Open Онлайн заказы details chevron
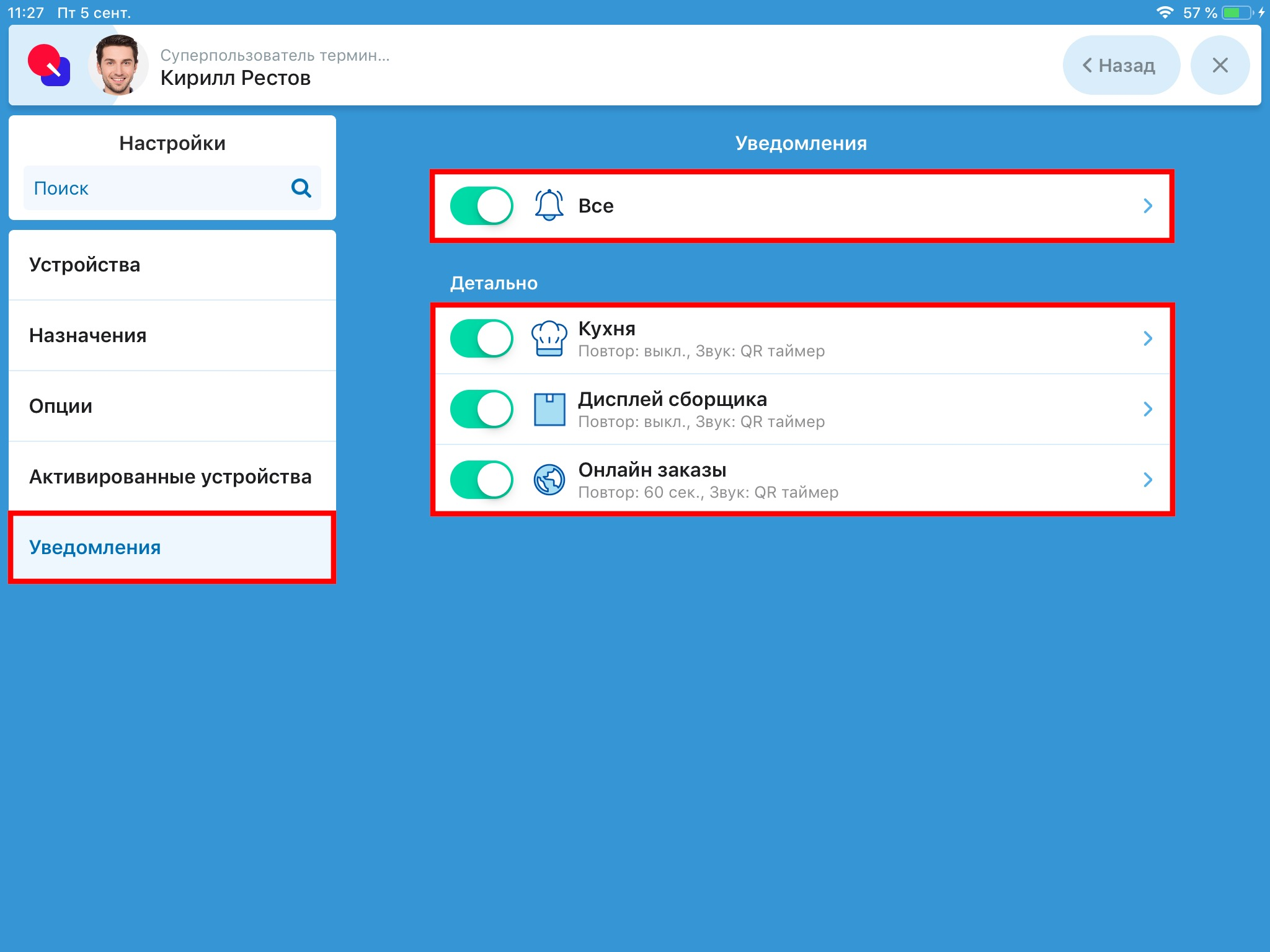This screenshot has height=952, width=1270. click(x=1147, y=480)
